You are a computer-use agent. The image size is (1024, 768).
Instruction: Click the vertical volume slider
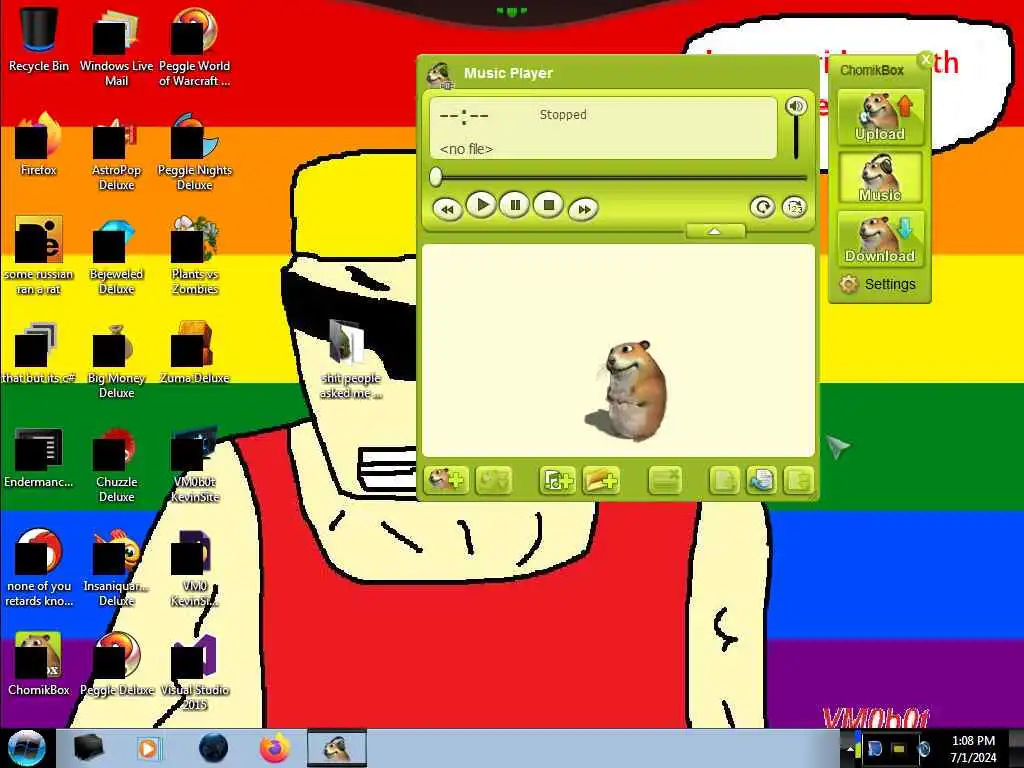[x=796, y=138]
